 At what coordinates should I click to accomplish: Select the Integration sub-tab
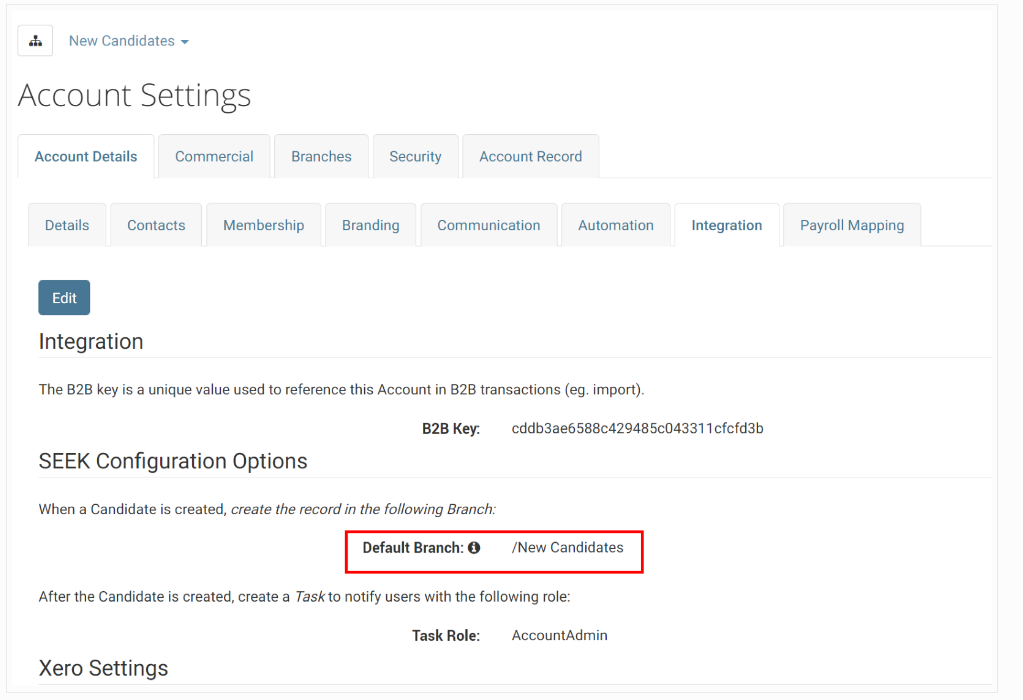point(726,225)
